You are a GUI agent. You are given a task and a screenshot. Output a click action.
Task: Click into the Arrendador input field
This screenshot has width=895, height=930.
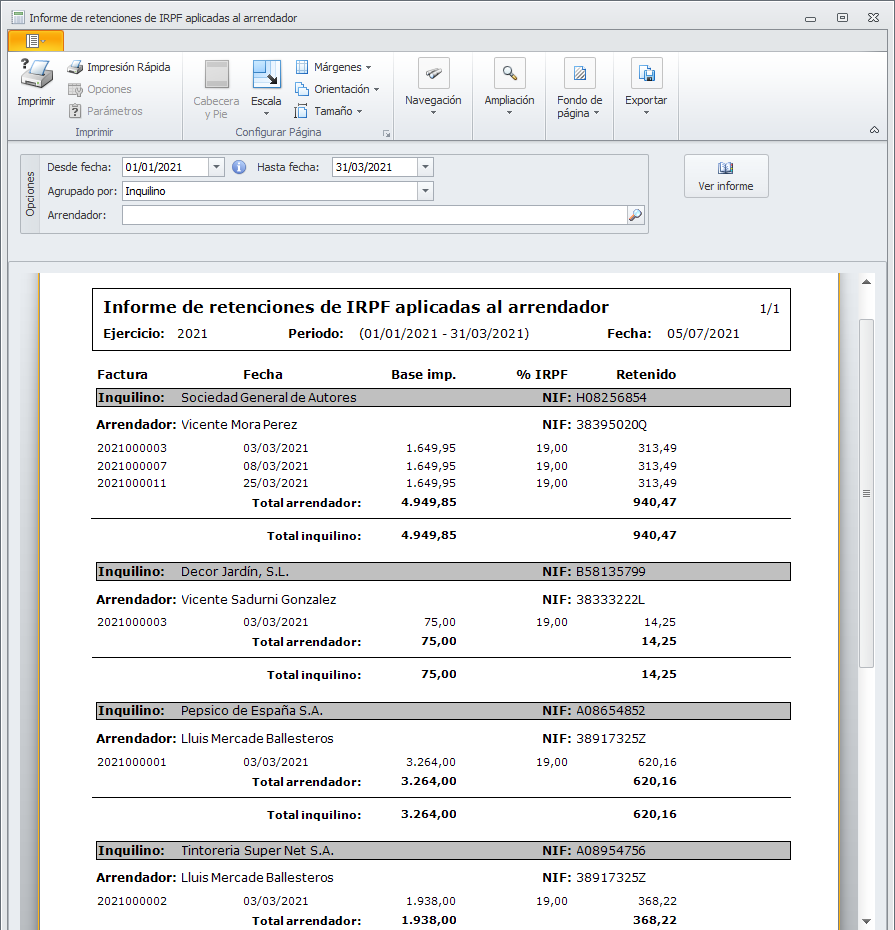click(373, 215)
